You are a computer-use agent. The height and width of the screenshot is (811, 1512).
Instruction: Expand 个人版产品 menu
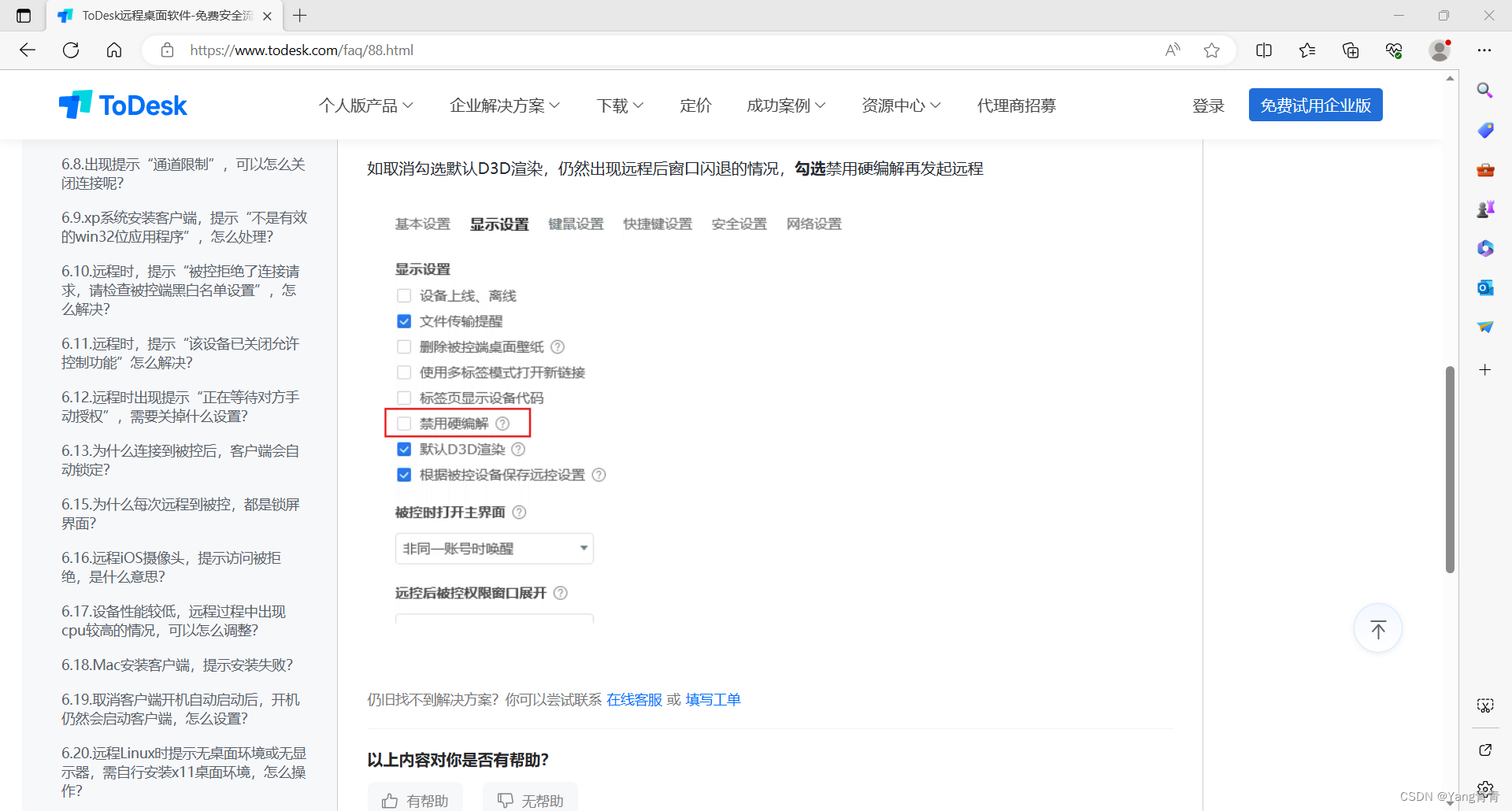click(x=366, y=106)
